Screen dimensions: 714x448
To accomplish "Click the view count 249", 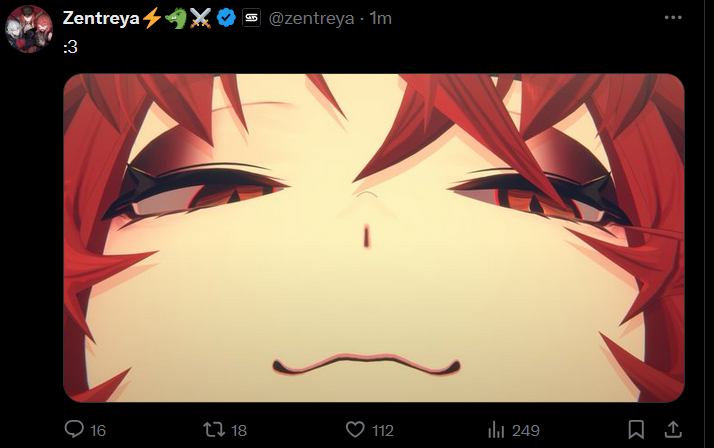I will coord(525,430).
